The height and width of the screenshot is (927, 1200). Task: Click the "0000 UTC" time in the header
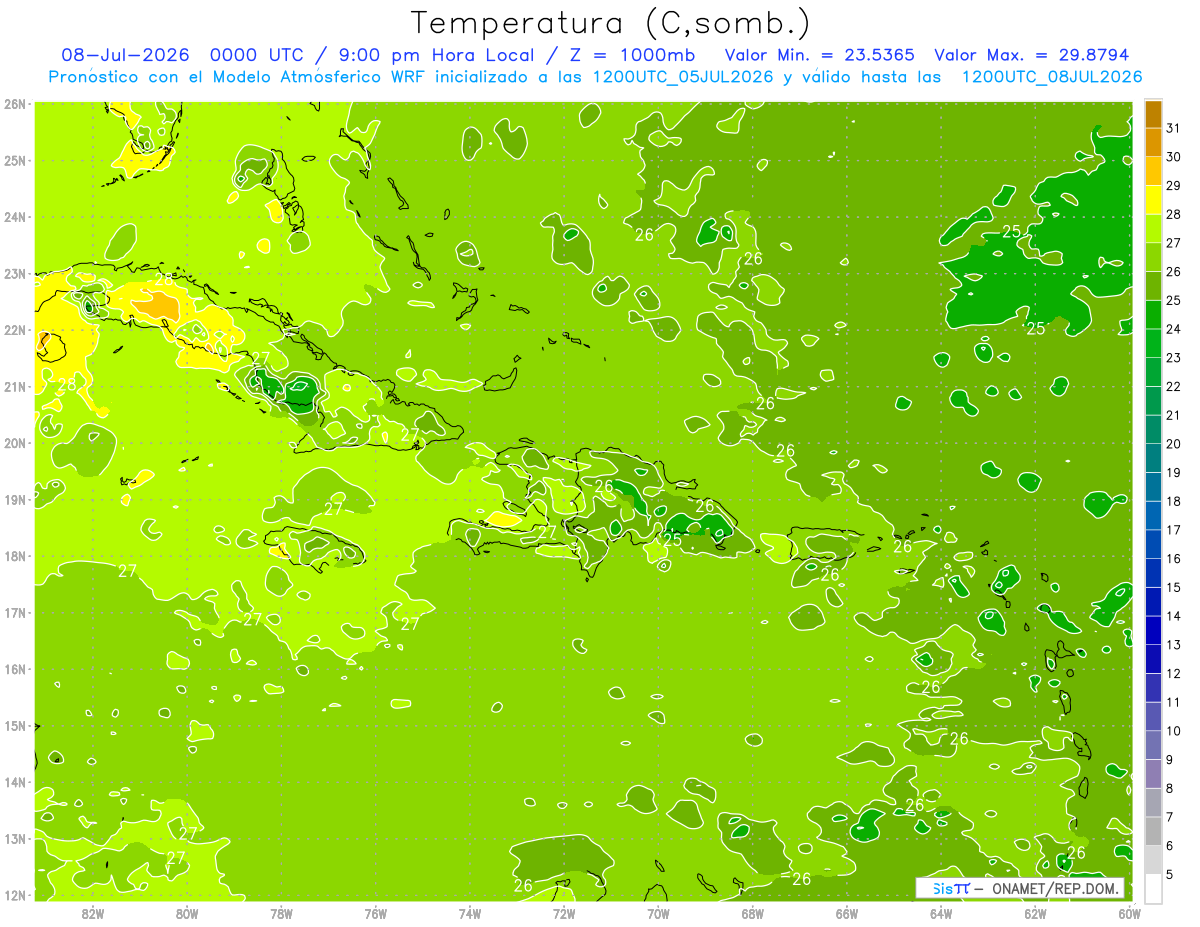tap(258, 55)
